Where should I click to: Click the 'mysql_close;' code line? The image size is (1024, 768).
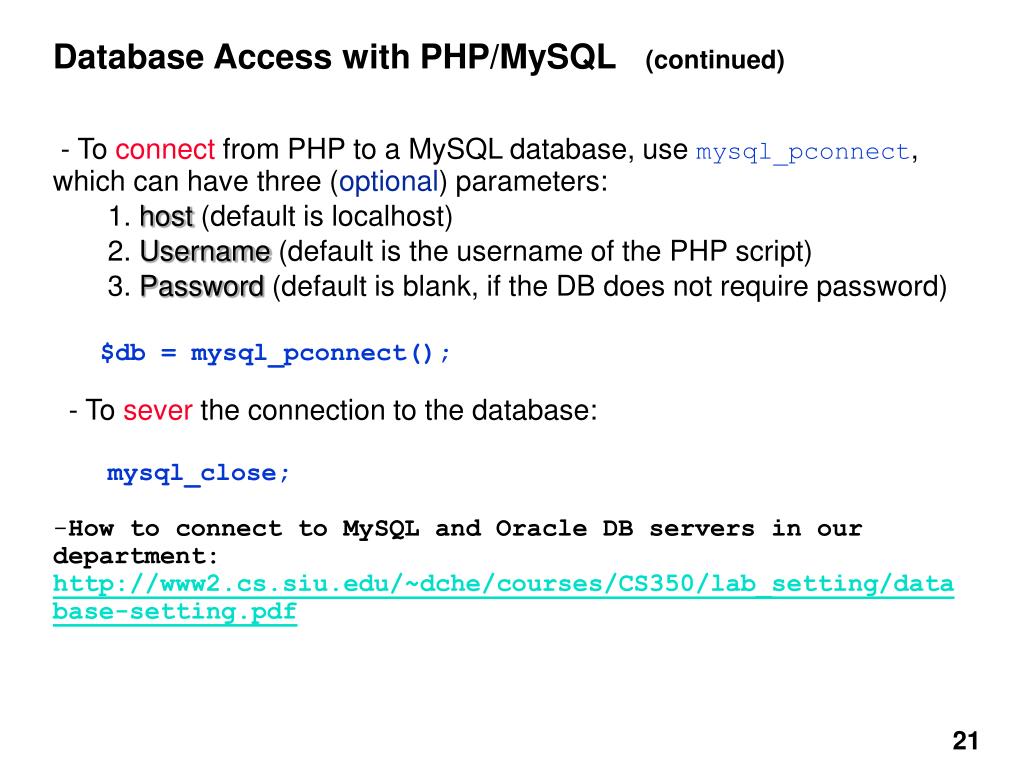pos(198,473)
